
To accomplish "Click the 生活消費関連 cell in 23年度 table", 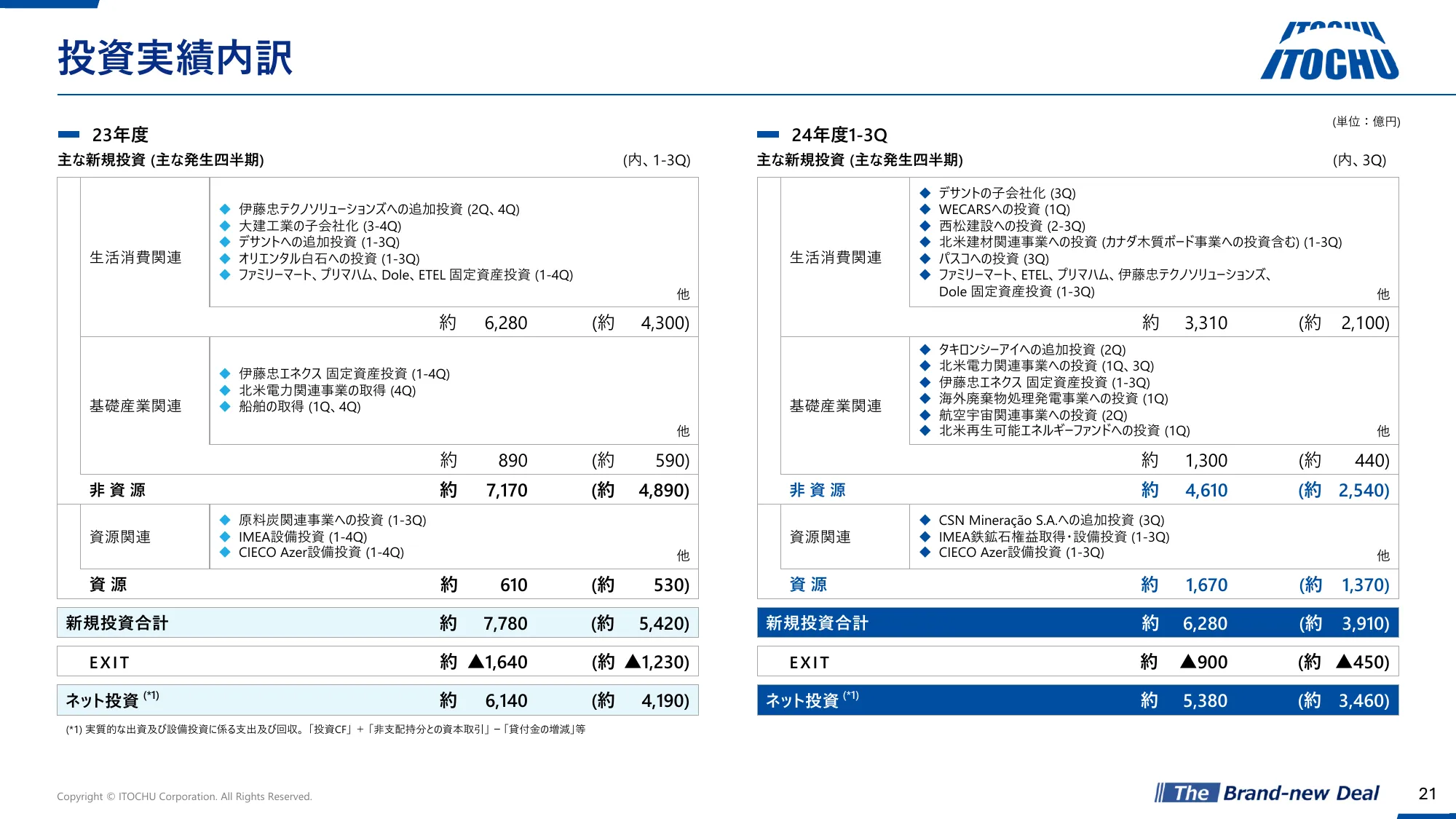I will [136, 258].
